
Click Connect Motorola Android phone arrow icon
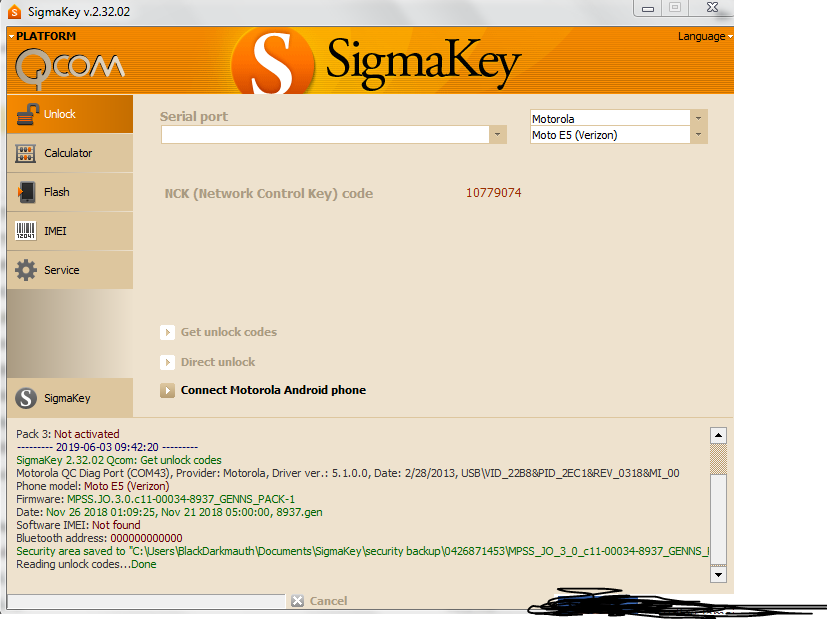coord(167,390)
